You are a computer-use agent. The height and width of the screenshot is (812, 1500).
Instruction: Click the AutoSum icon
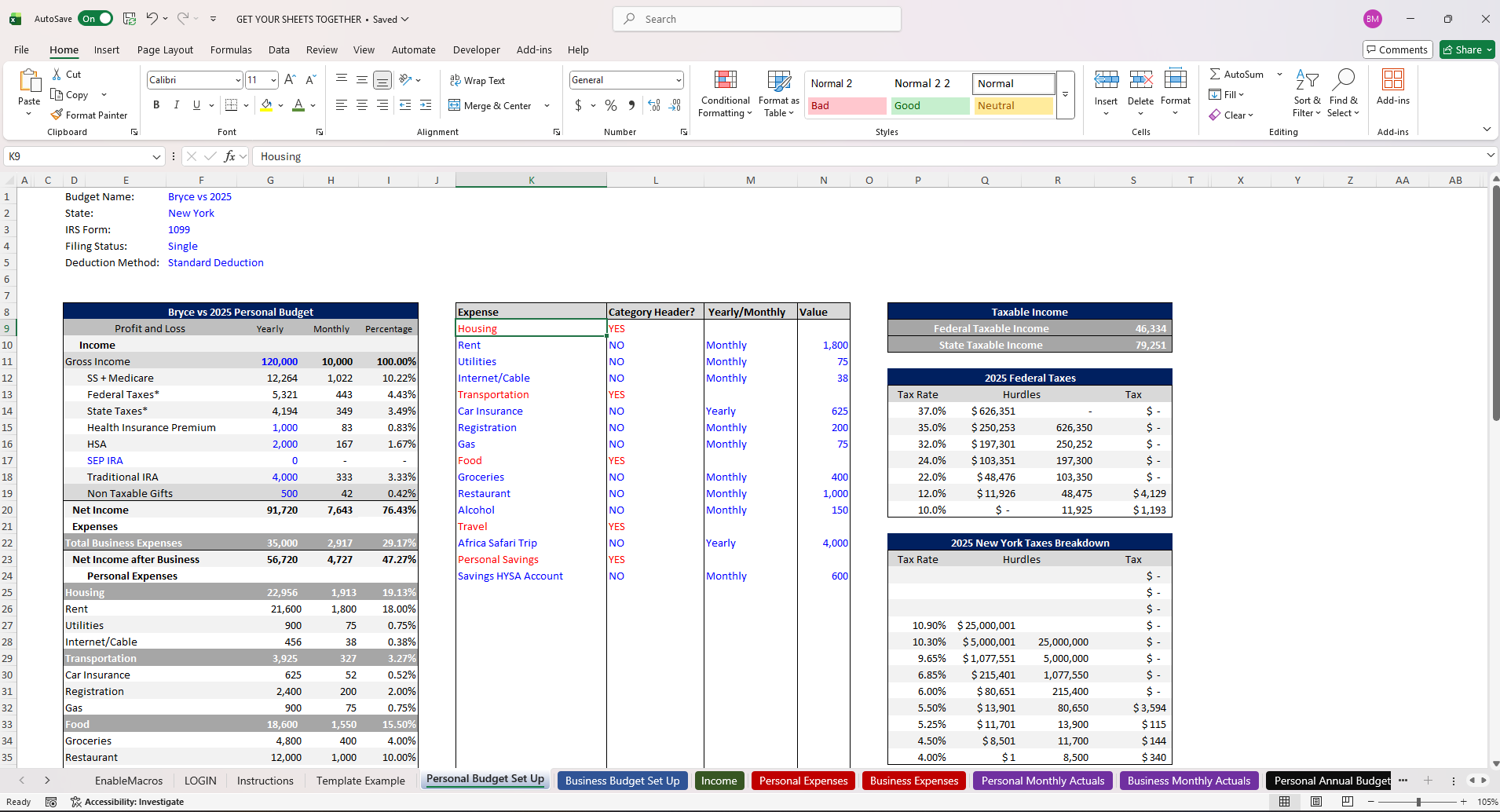click(x=1215, y=74)
